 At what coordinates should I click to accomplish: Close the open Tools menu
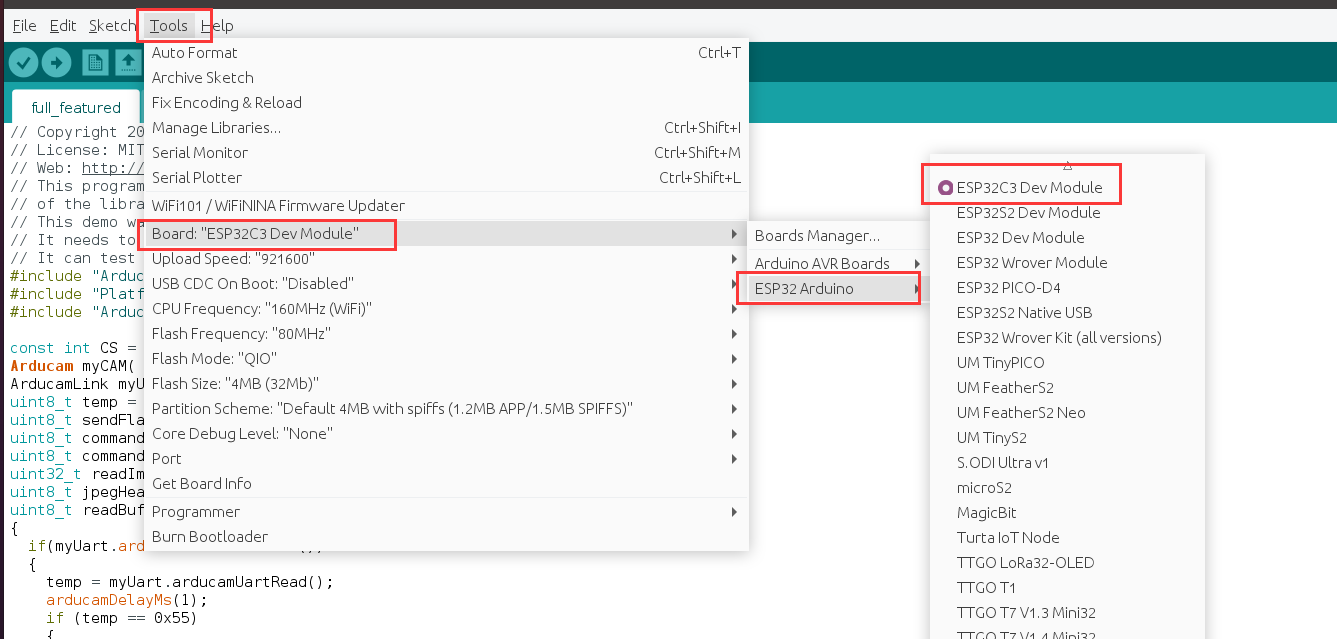(x=169, y=25)
